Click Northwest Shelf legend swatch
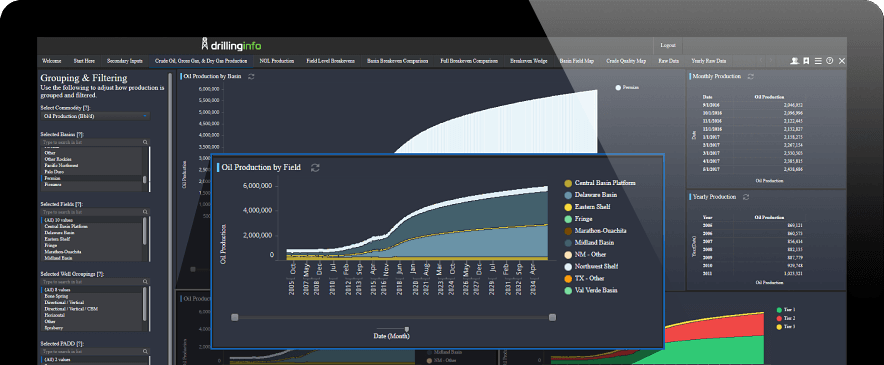This screenshot has height=365, width=884. coord(568,266)
